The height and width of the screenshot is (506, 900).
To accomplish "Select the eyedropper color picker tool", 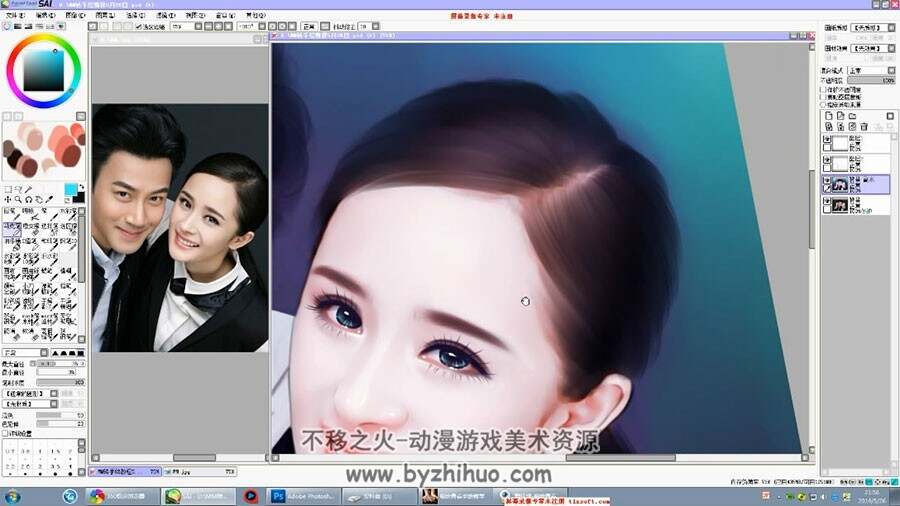I will pyautogui.click(x=49, y=198).
